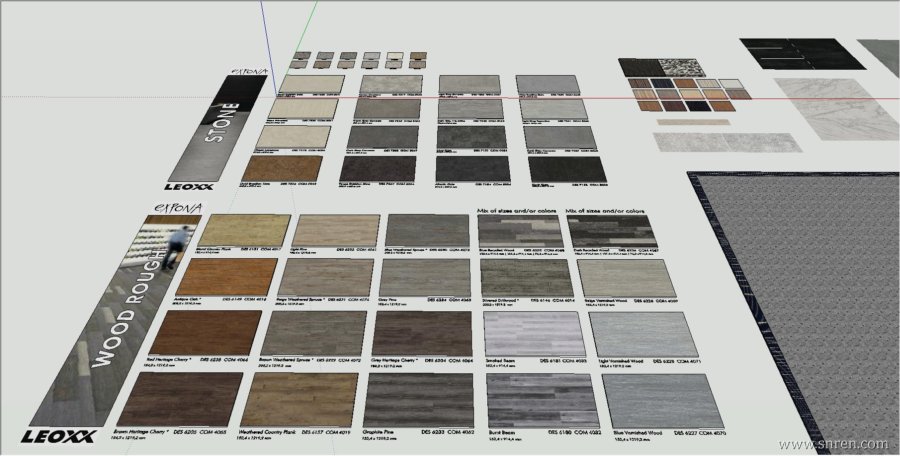Screen dimensions: 900x456
Task: Pick the Burnt Beam swatch
Action: tap(542, 401)
